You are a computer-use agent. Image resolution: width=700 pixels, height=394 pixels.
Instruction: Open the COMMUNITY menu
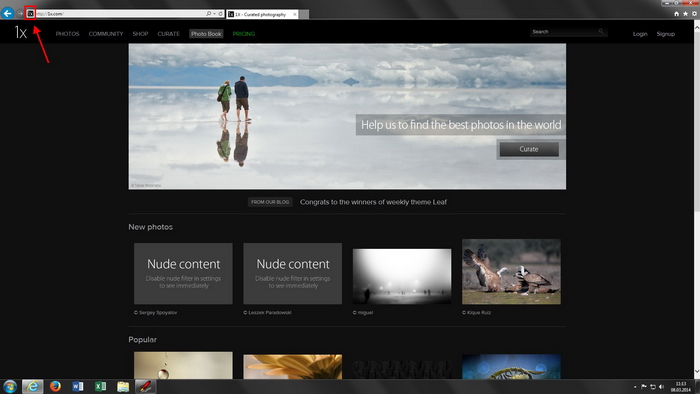click(106, 34)
